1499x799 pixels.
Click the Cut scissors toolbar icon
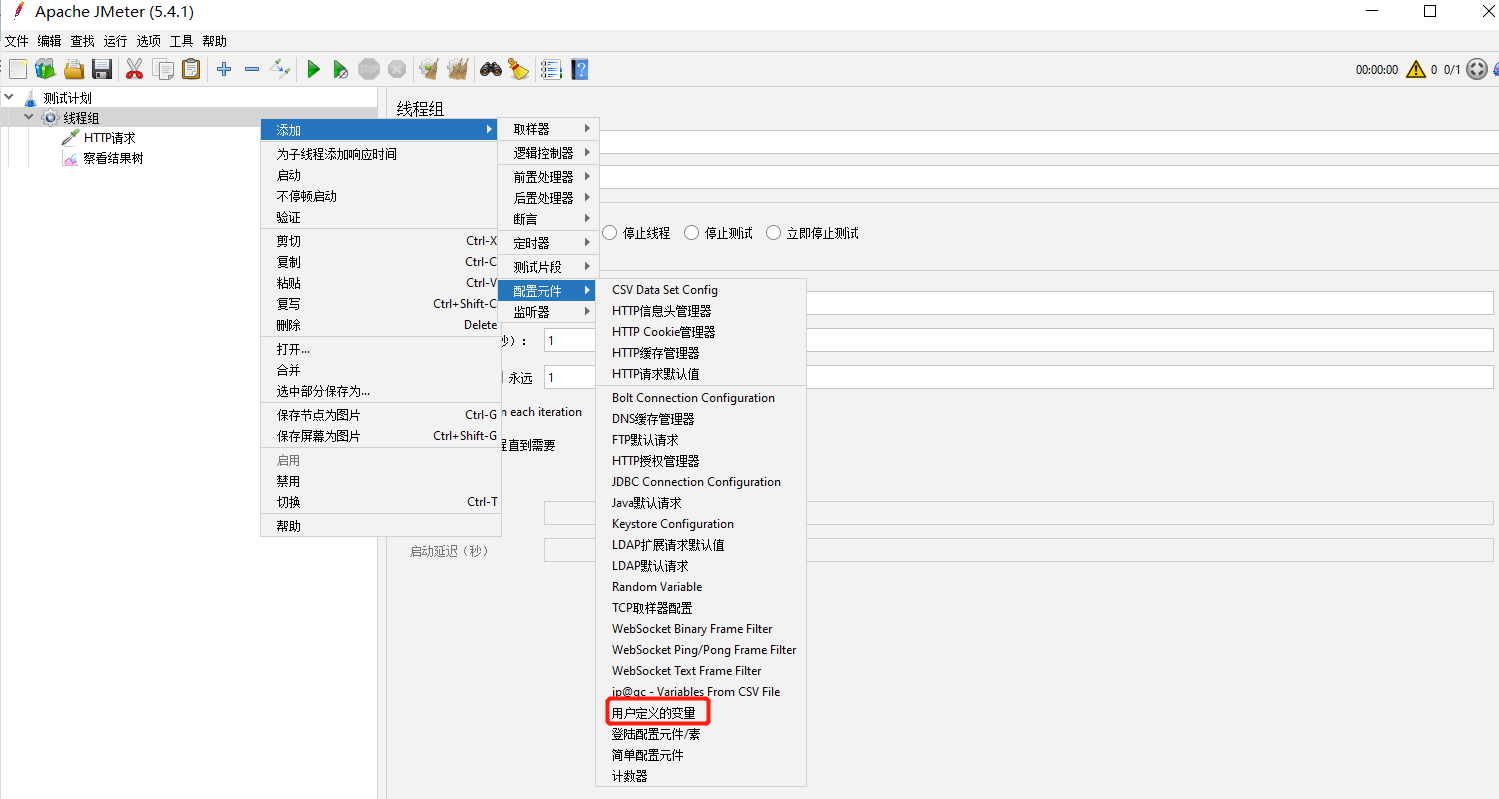click(134, 69)
